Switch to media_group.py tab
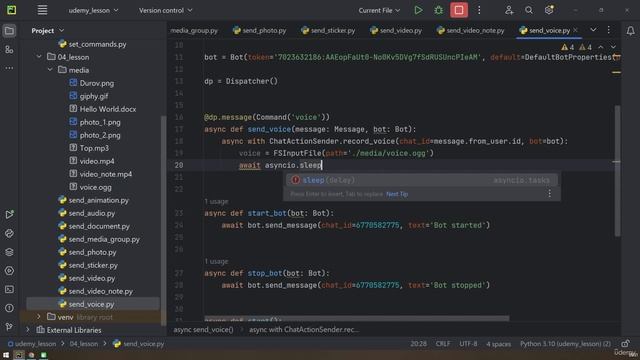The width and height of the screenshot is (640, 360). pos(194,30)
